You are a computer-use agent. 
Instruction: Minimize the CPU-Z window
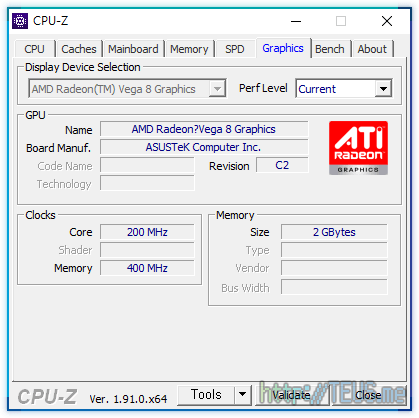(x=296, y=21)
